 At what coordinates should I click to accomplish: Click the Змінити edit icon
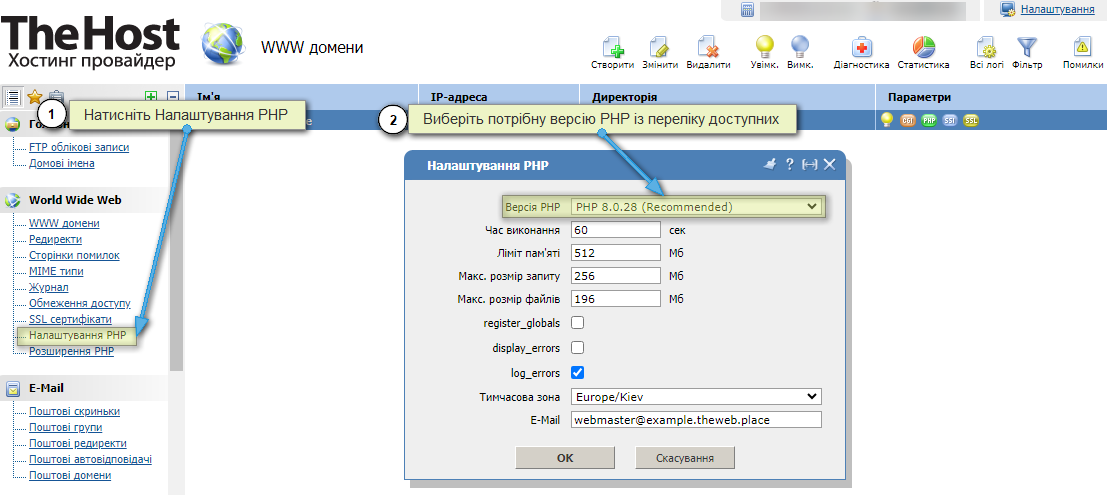660,47
